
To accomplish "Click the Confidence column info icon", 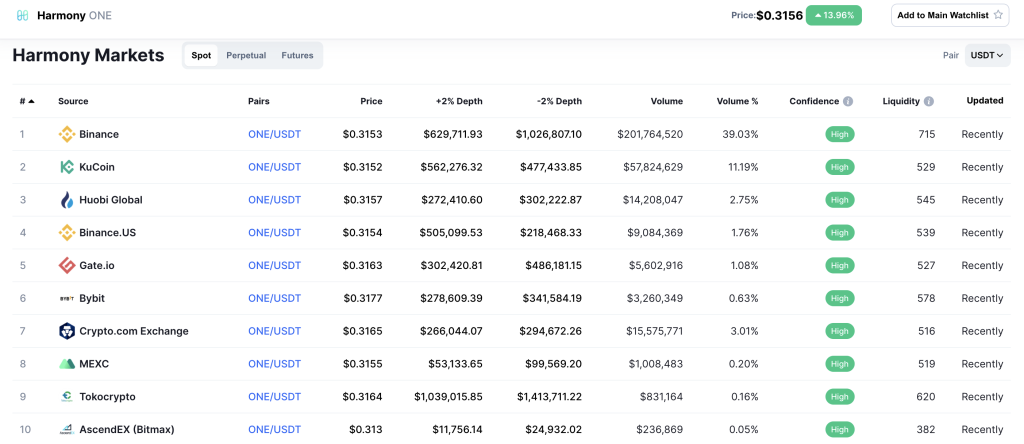I will pos(848,101).
